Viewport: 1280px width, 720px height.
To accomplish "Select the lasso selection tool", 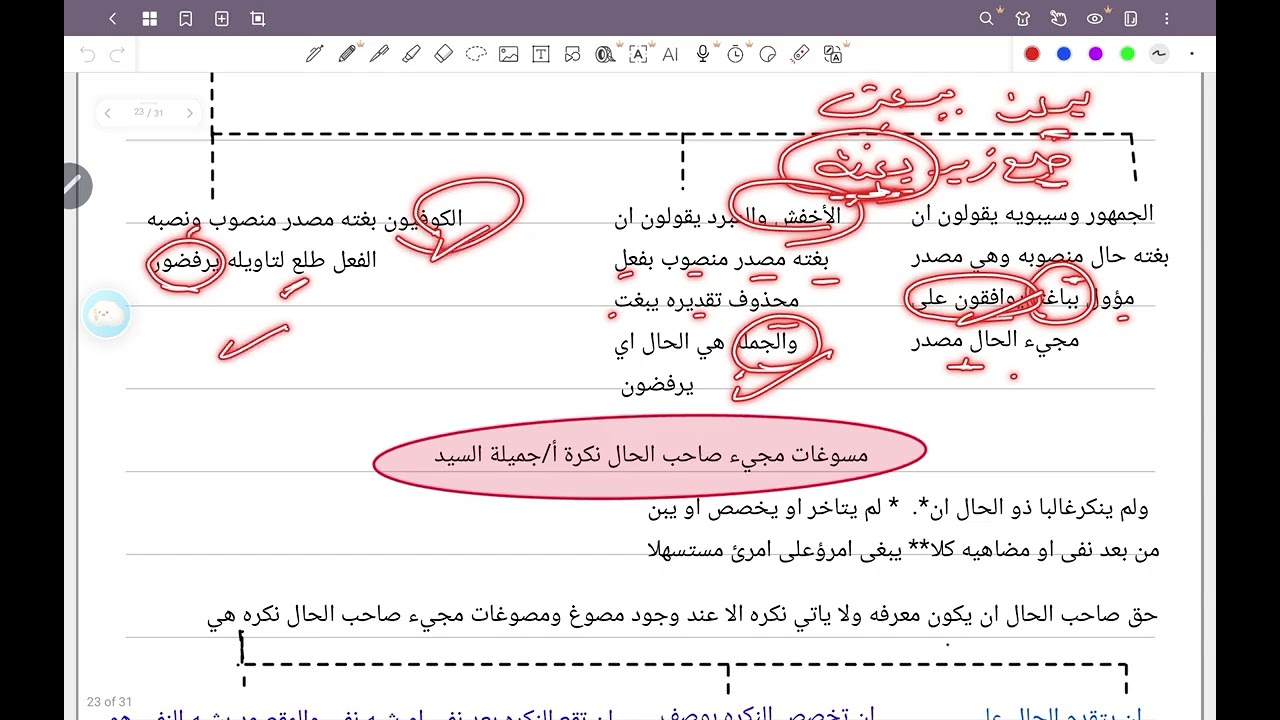I will pyautogui.click(x=476, y=54).
